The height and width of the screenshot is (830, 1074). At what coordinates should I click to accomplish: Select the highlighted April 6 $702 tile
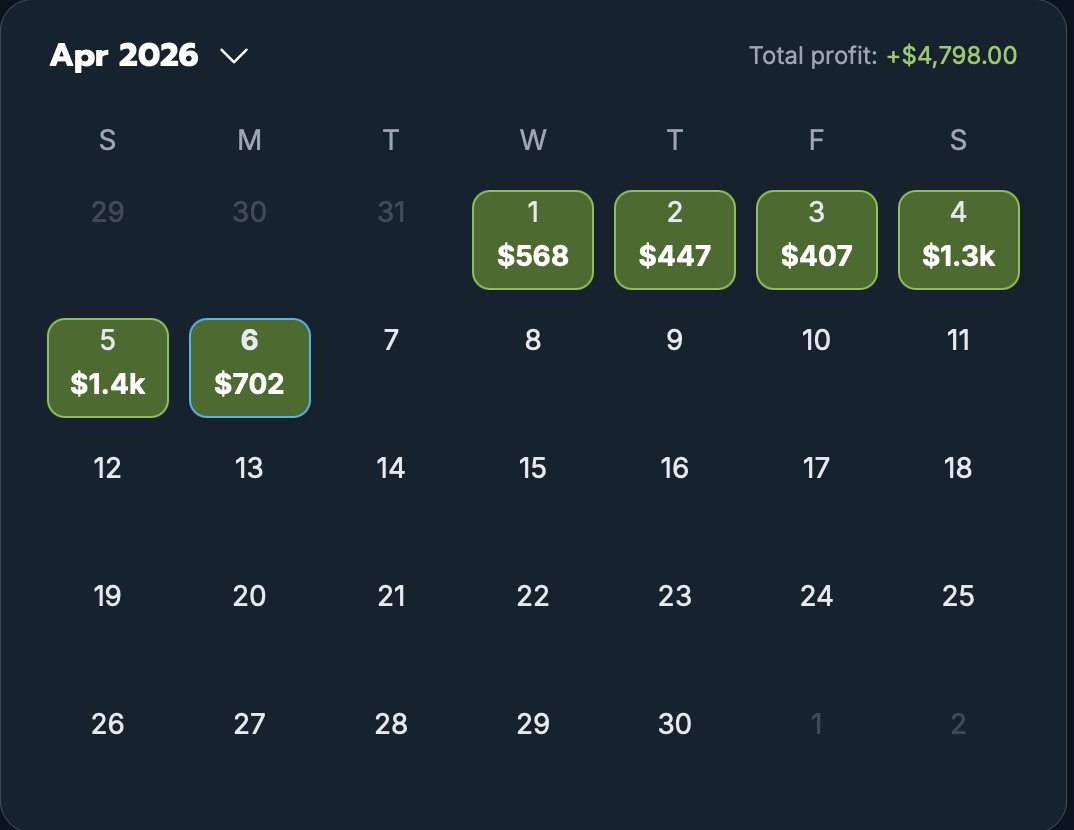[249, 368]
